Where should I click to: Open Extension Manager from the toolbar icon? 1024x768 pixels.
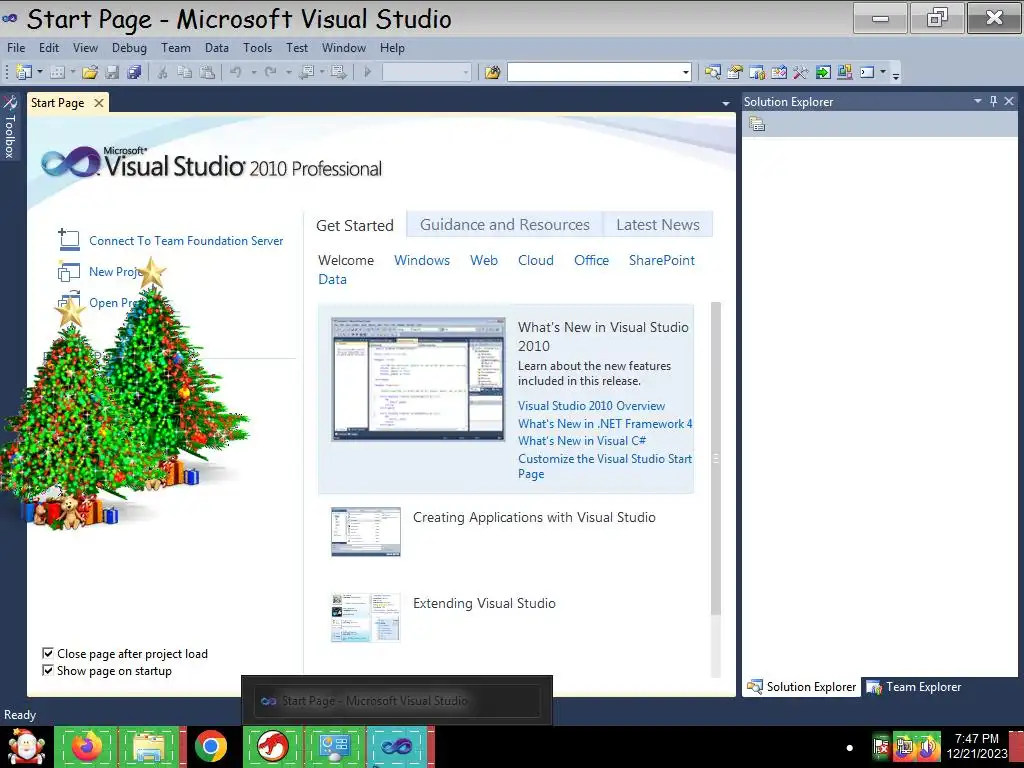[x=845, y=72]
